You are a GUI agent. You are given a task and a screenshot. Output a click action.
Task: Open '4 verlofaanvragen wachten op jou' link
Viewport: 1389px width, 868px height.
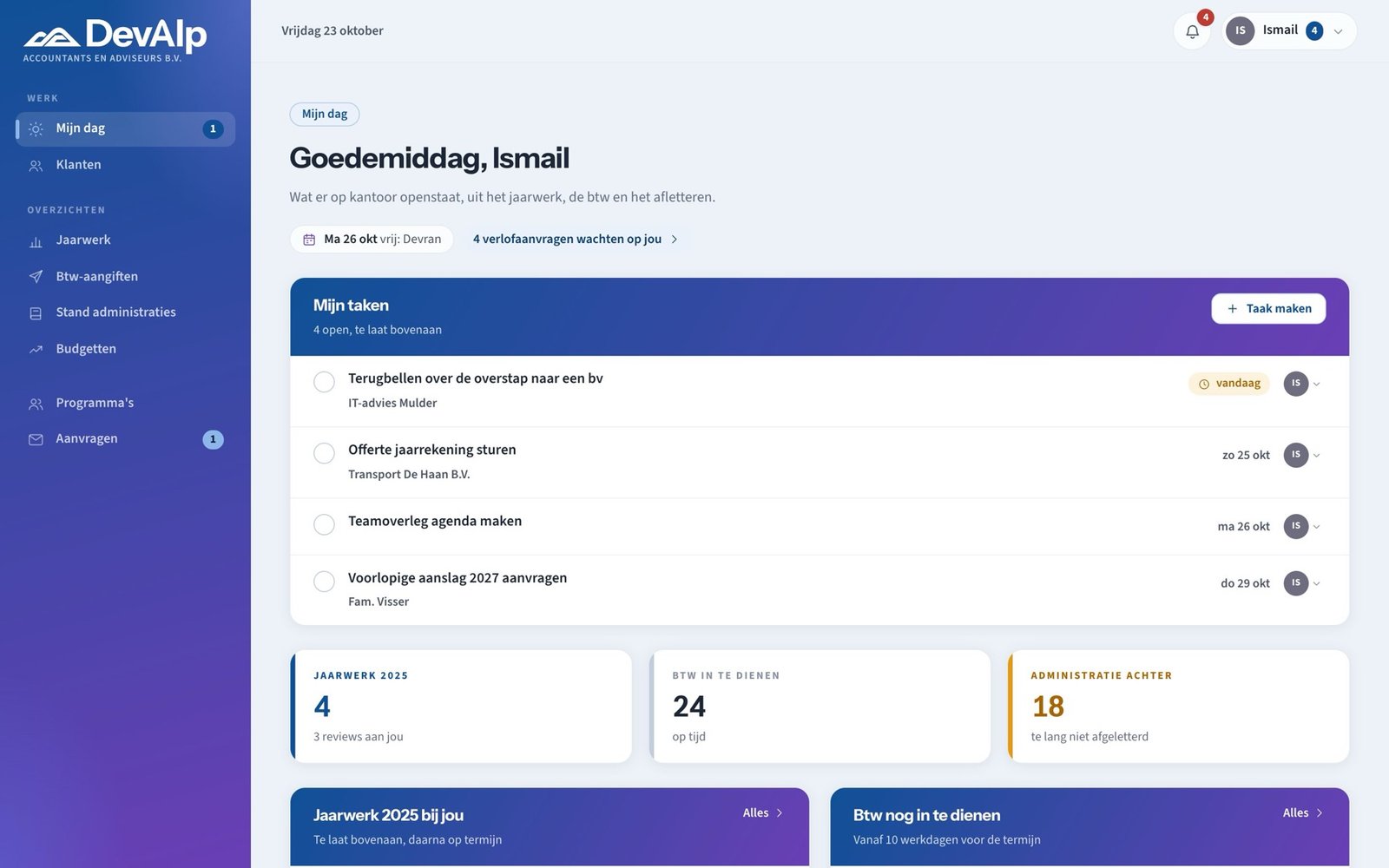point(576,240)
